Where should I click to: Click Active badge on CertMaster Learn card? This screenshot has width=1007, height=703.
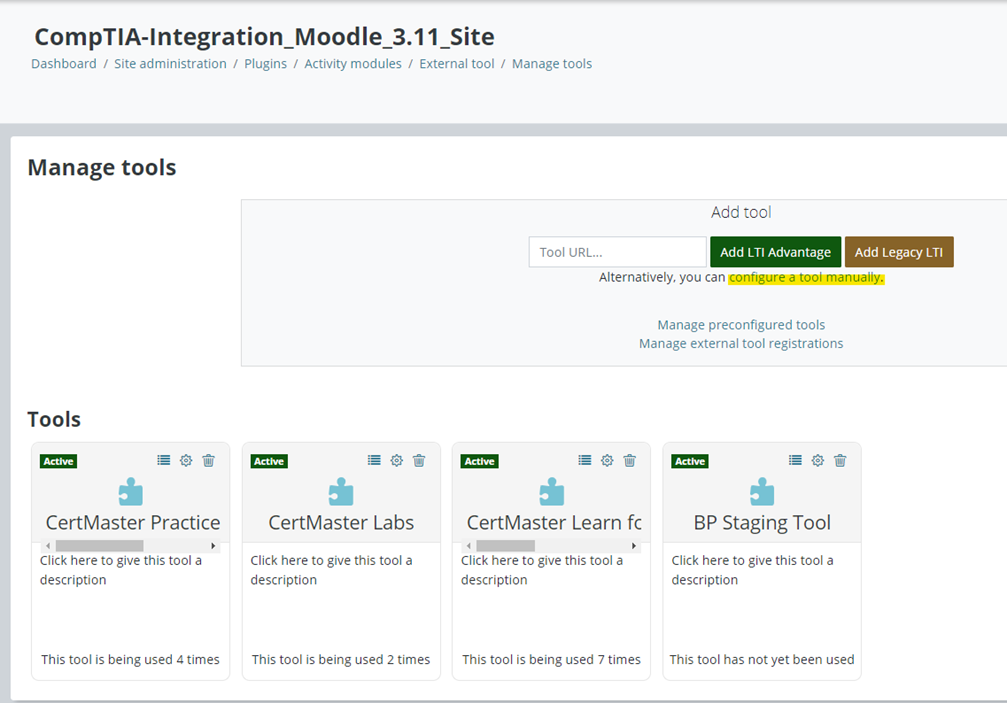pos(480,462)
